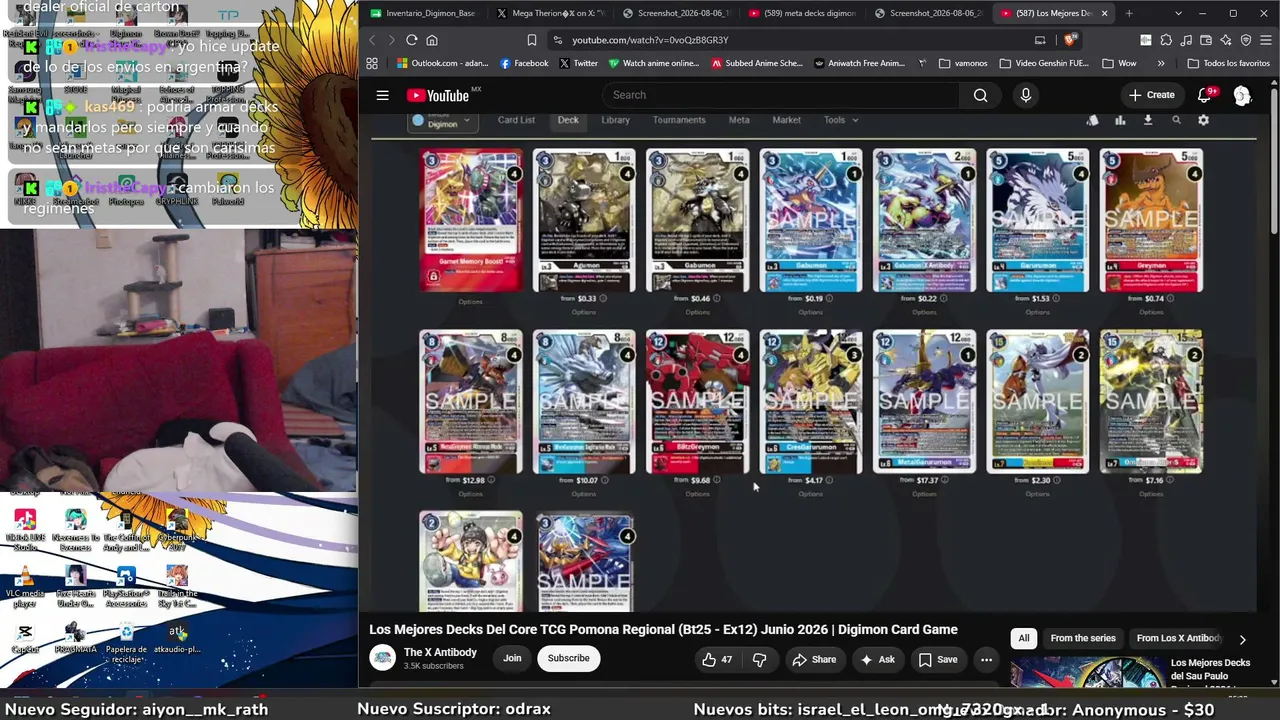Viewport: 1280px width, 720px height.
Task: Open more actions ellipsis under the video
Action: tap(986, 659)
